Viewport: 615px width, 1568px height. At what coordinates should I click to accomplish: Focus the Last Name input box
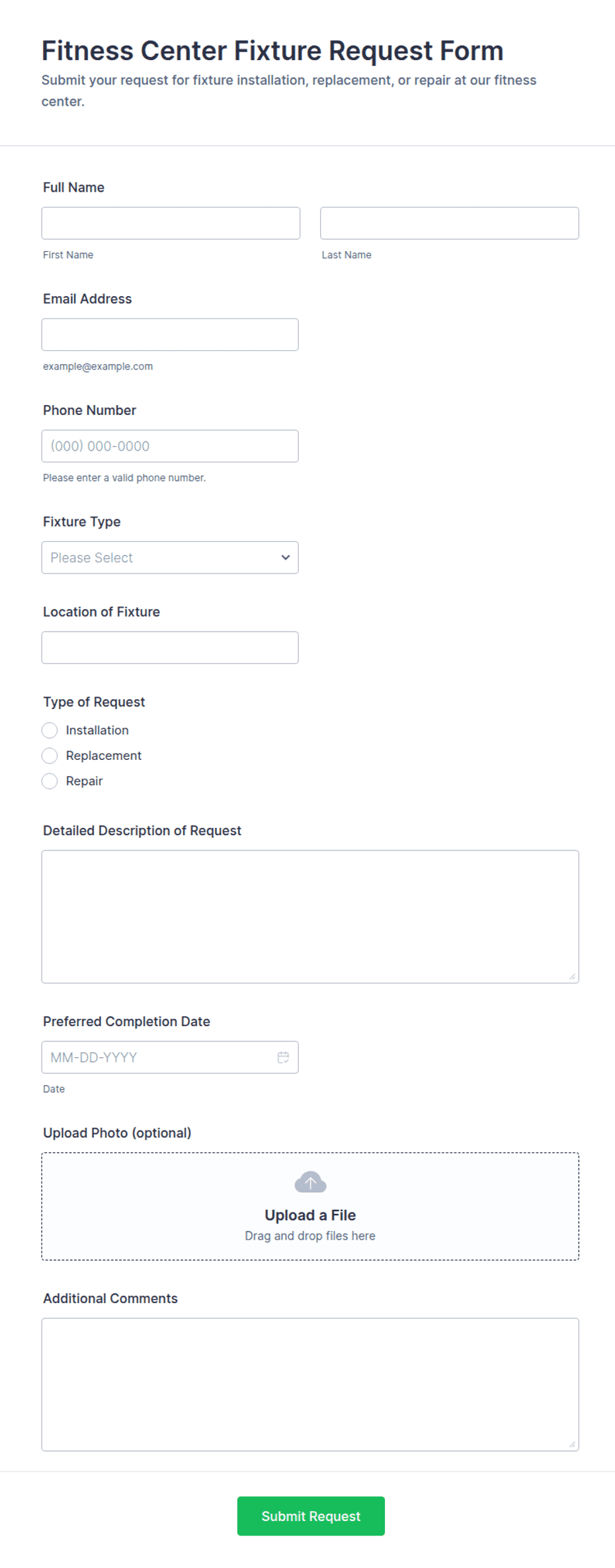point(450,223)
